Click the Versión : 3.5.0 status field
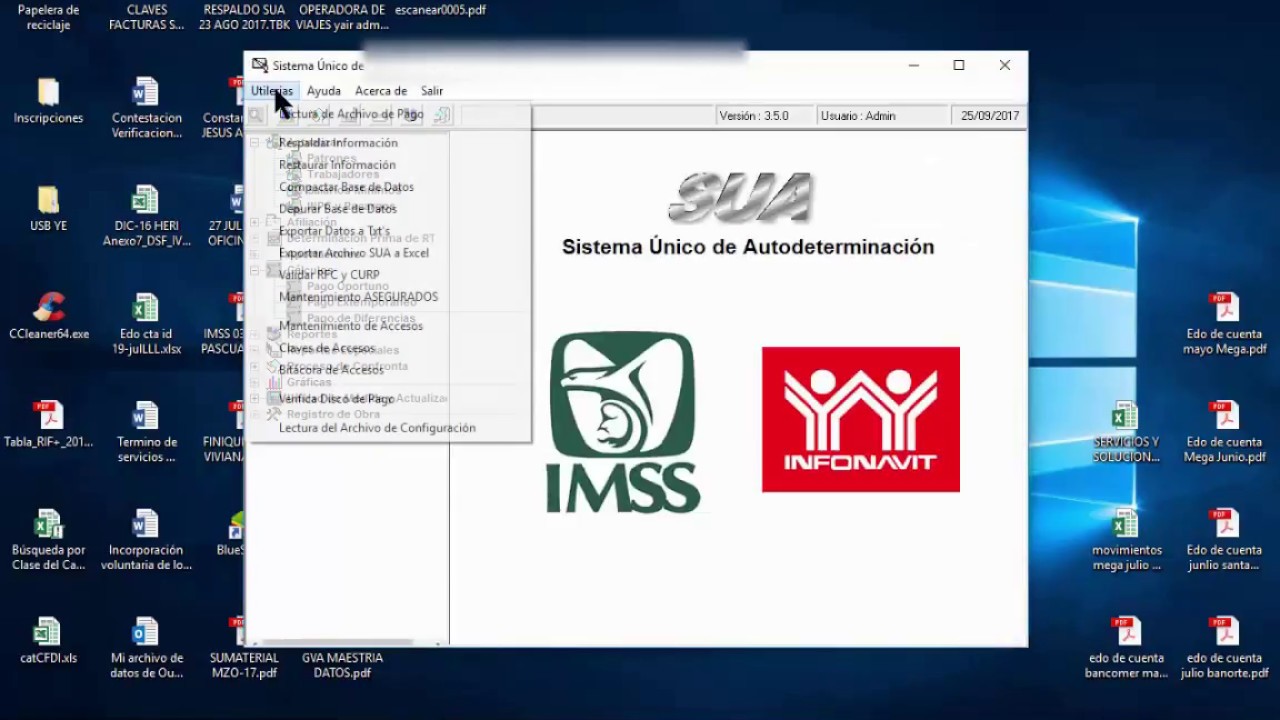The height and width of the screenshot is (720, 1280). [x=765, y=116]
